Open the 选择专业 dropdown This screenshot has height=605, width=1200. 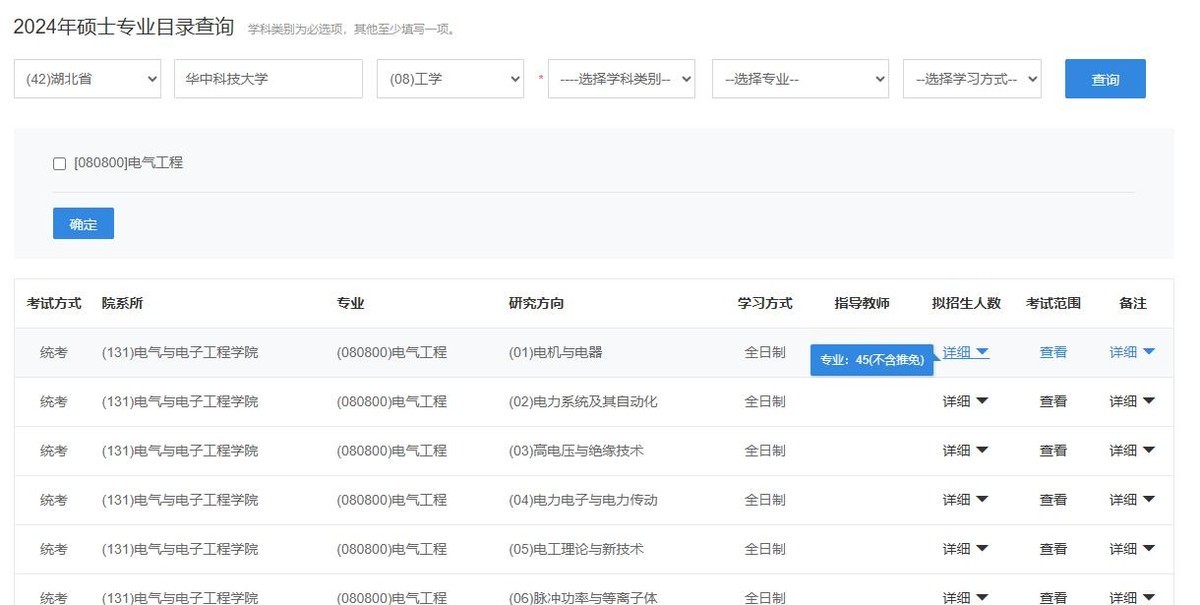(x=800, y=79)
